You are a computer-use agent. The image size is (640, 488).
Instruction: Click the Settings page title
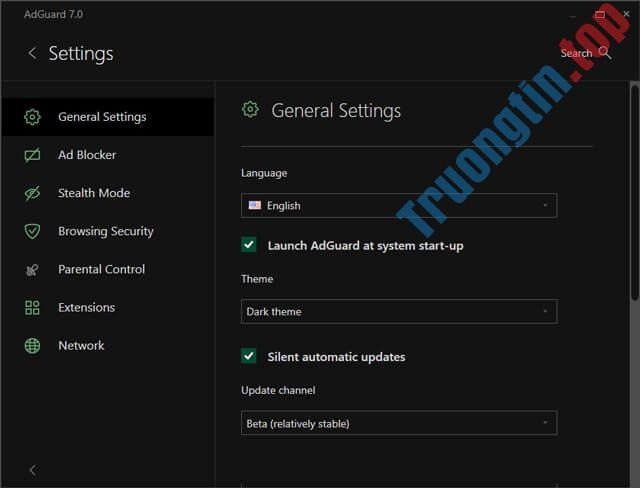(x=81, y=54)
